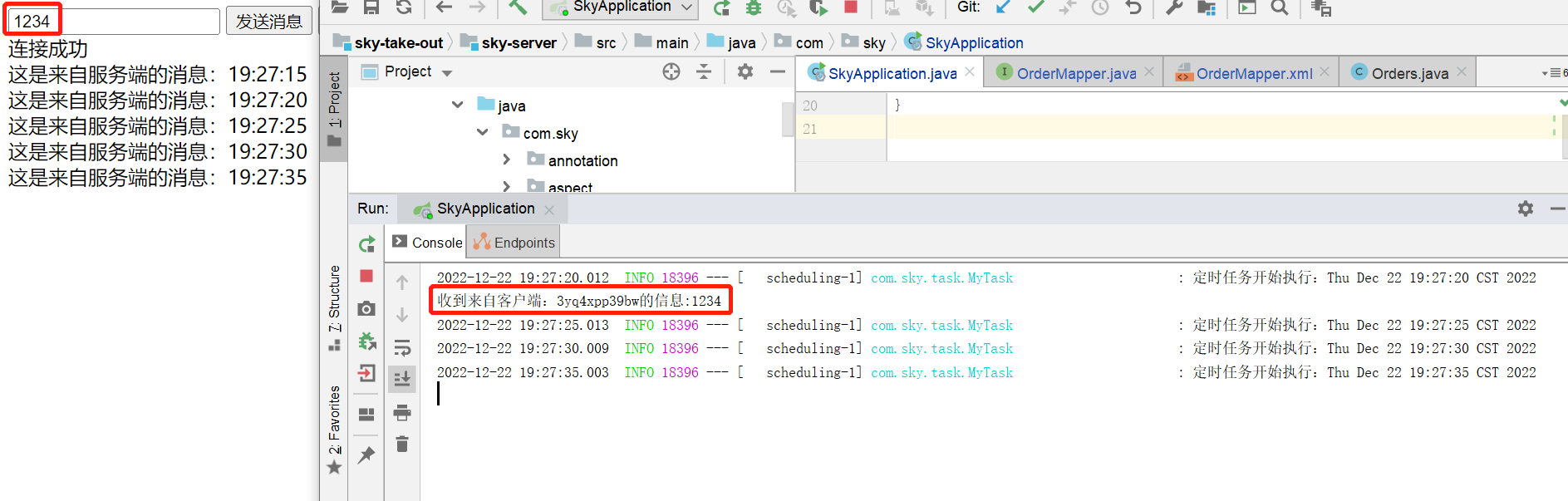Open the Endpoints tab in Run panel
The width and height of the screenshot is (1568, 501).
point(514,243)
